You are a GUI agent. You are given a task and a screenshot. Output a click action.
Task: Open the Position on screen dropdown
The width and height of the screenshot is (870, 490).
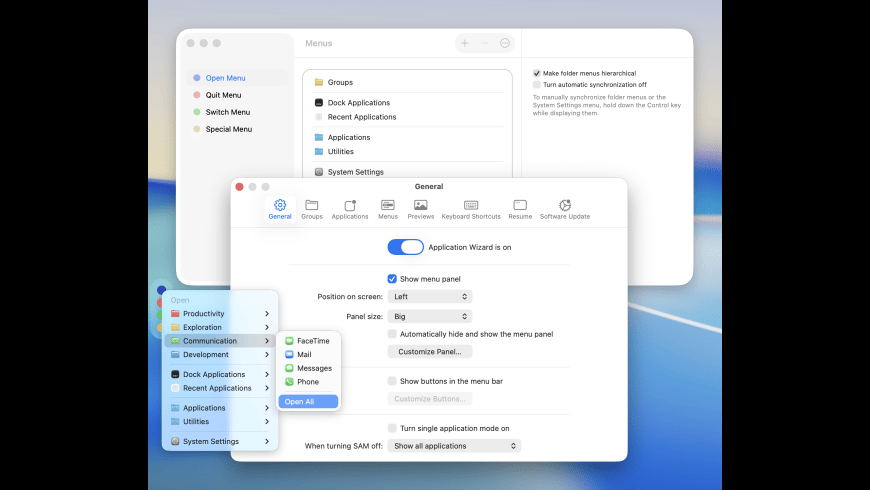coord(429,296)
